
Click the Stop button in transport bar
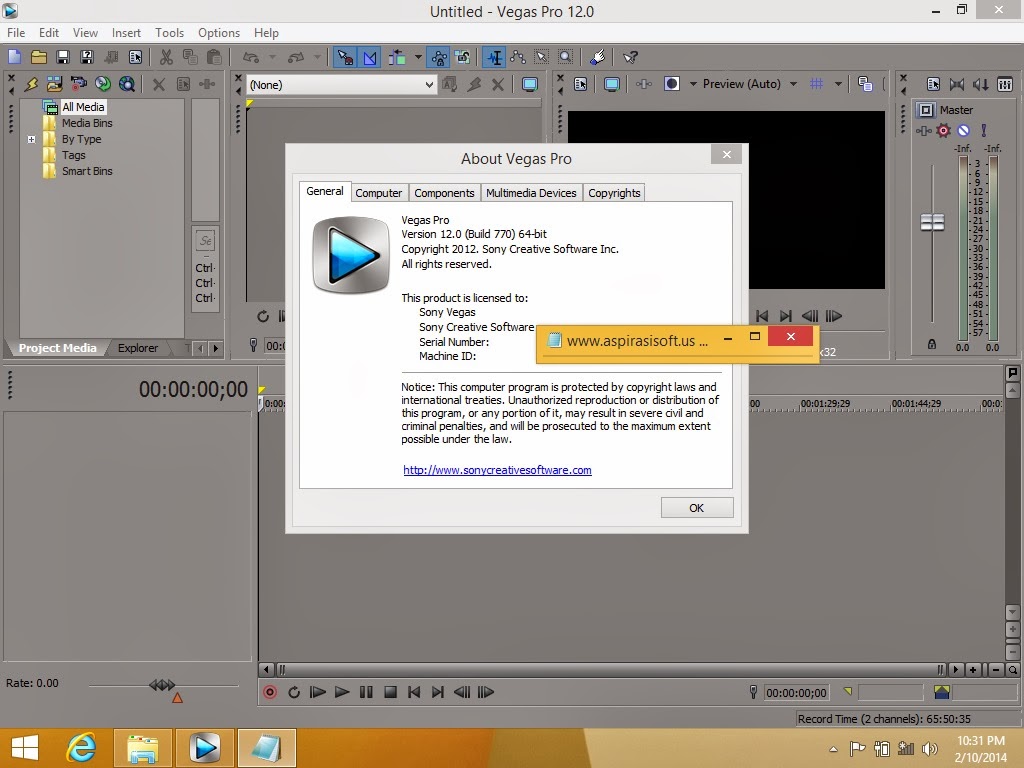391,692
